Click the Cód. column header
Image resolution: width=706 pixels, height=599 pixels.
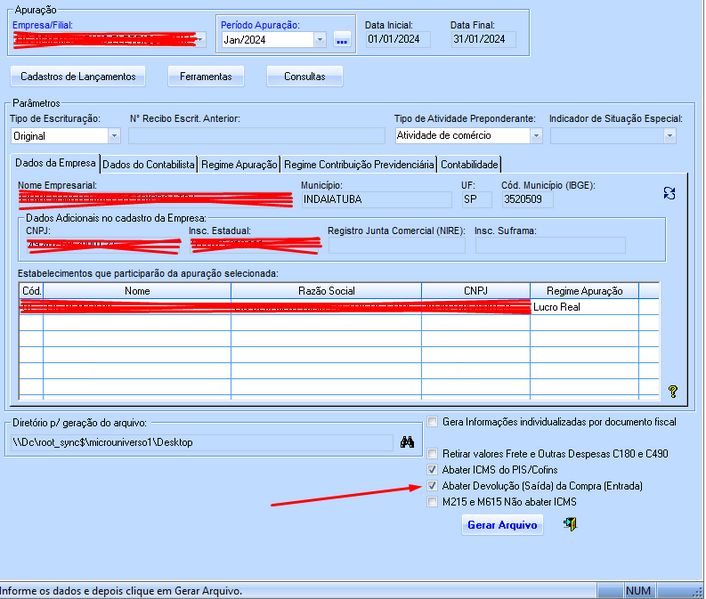32,291
